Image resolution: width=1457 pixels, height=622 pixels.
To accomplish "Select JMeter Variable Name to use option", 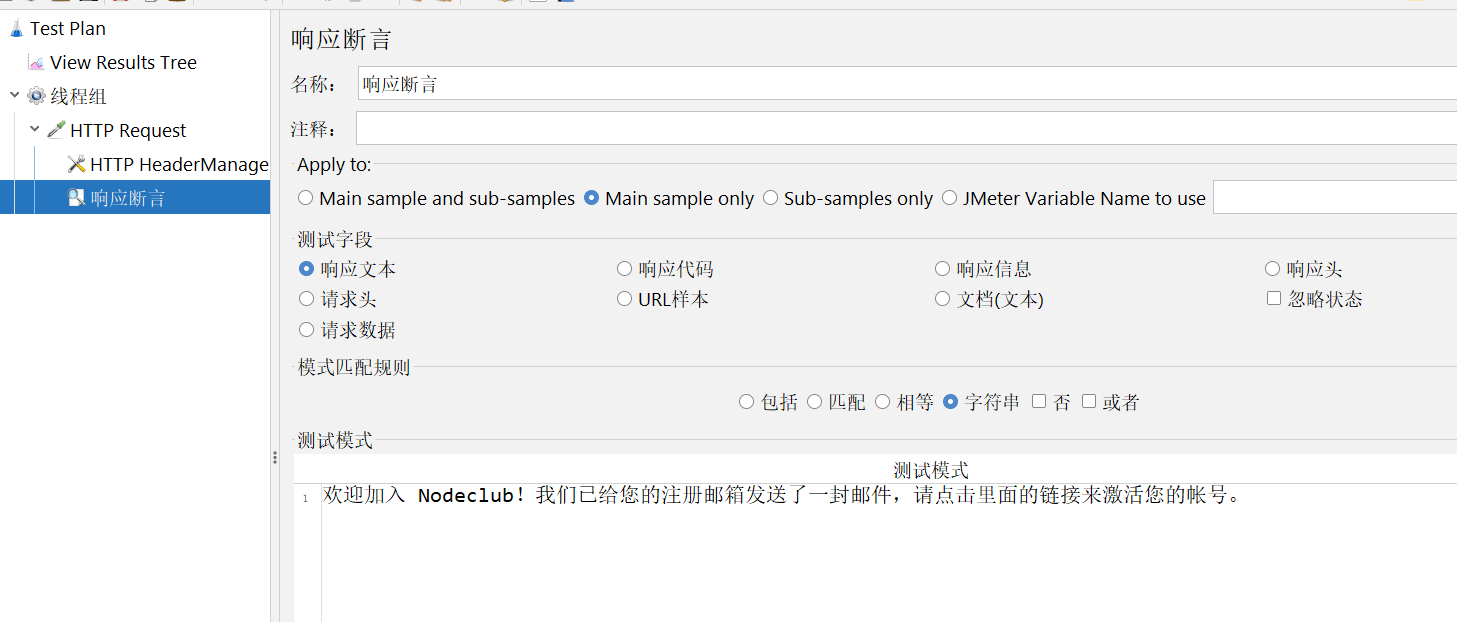I will pyautogui.click(x=950, y=198).
